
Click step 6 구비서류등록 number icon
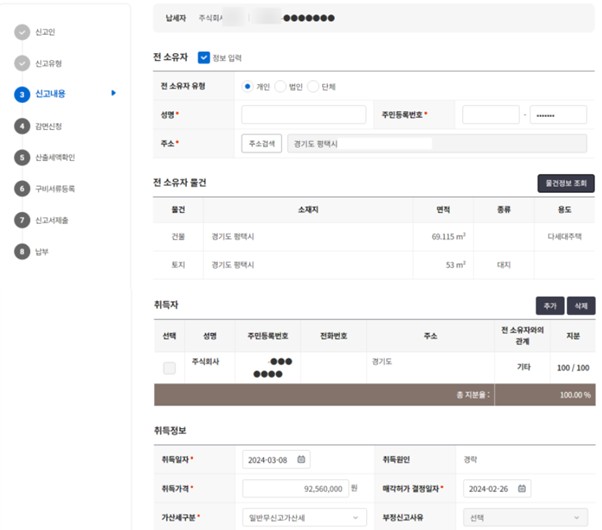[x=22, y=188]
